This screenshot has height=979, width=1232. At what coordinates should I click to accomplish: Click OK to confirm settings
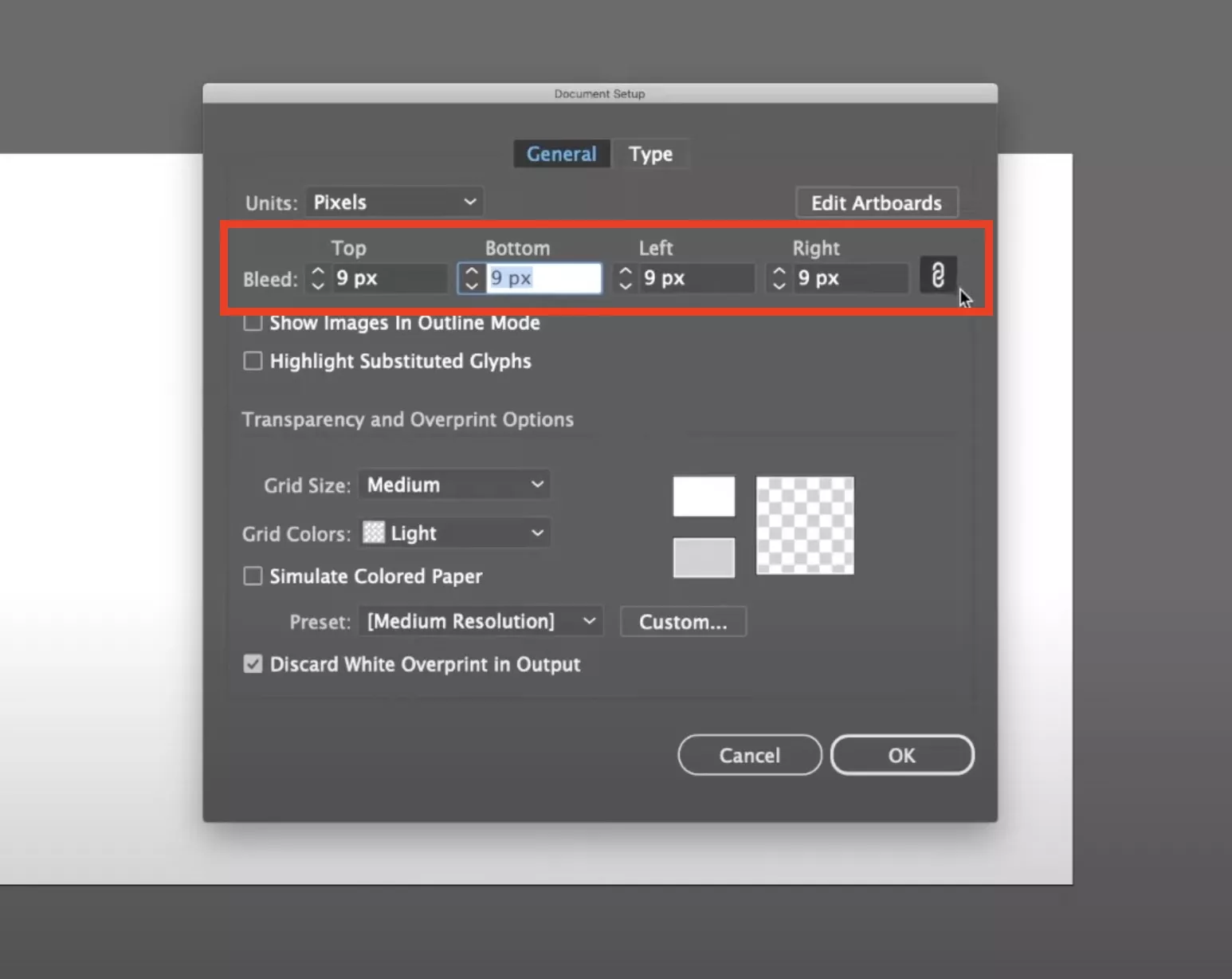902,755
